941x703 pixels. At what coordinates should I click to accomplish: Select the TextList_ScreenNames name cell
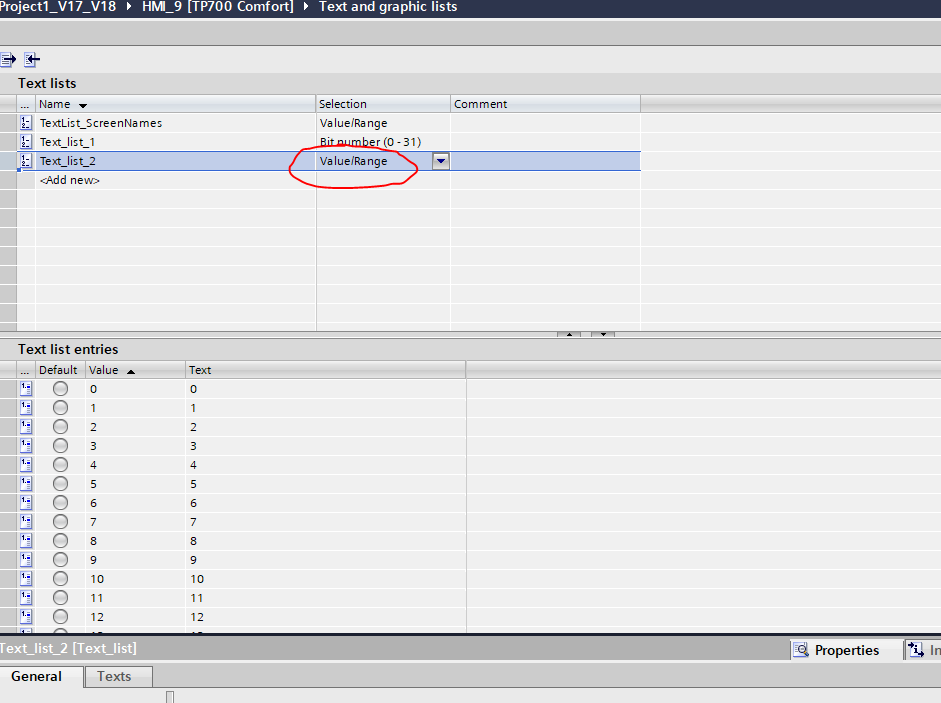176,122
